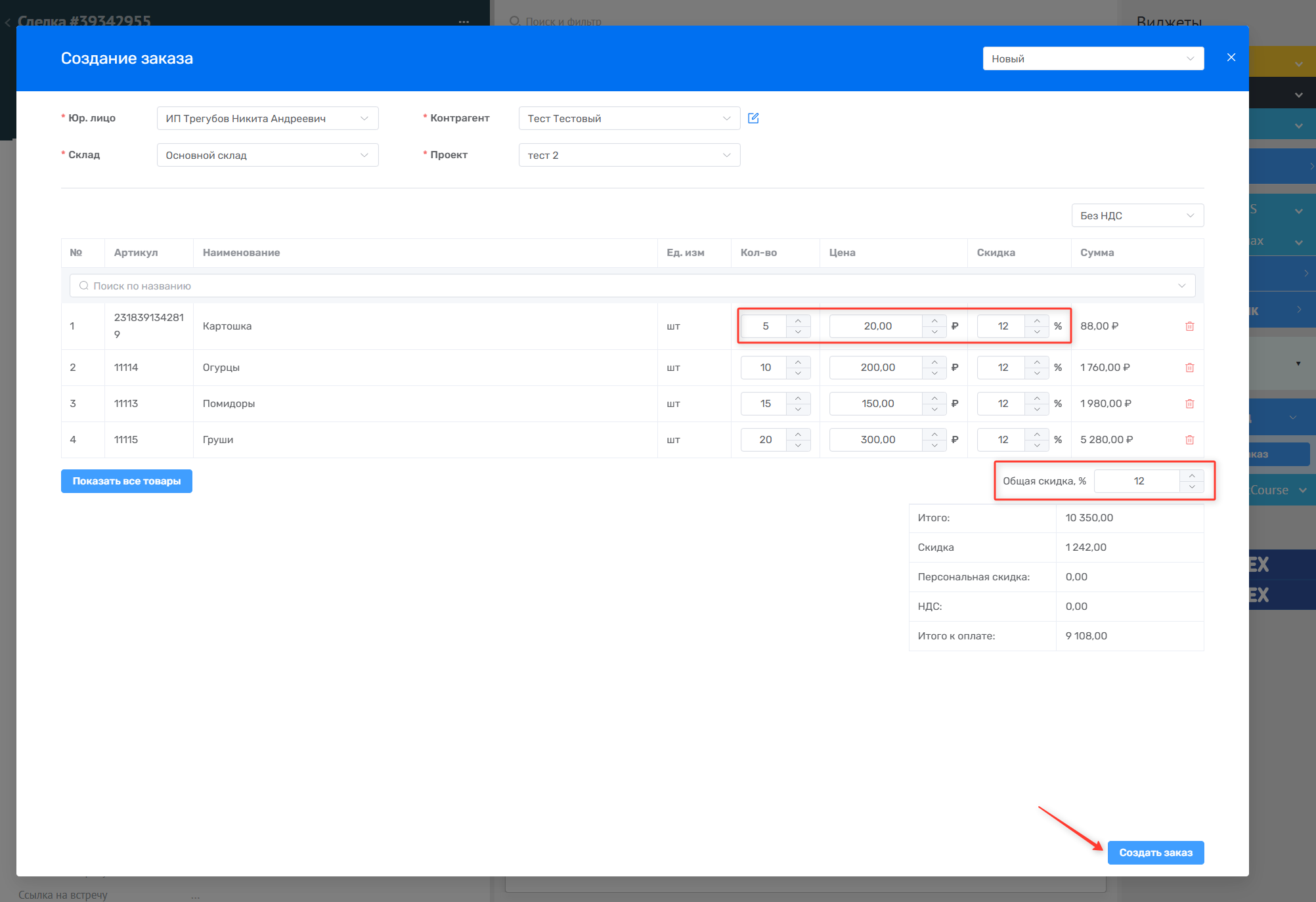Viewport: 1316px width, 902px height.
Task: Decrease discount percent for Груши
Action: pos(1037,446)
